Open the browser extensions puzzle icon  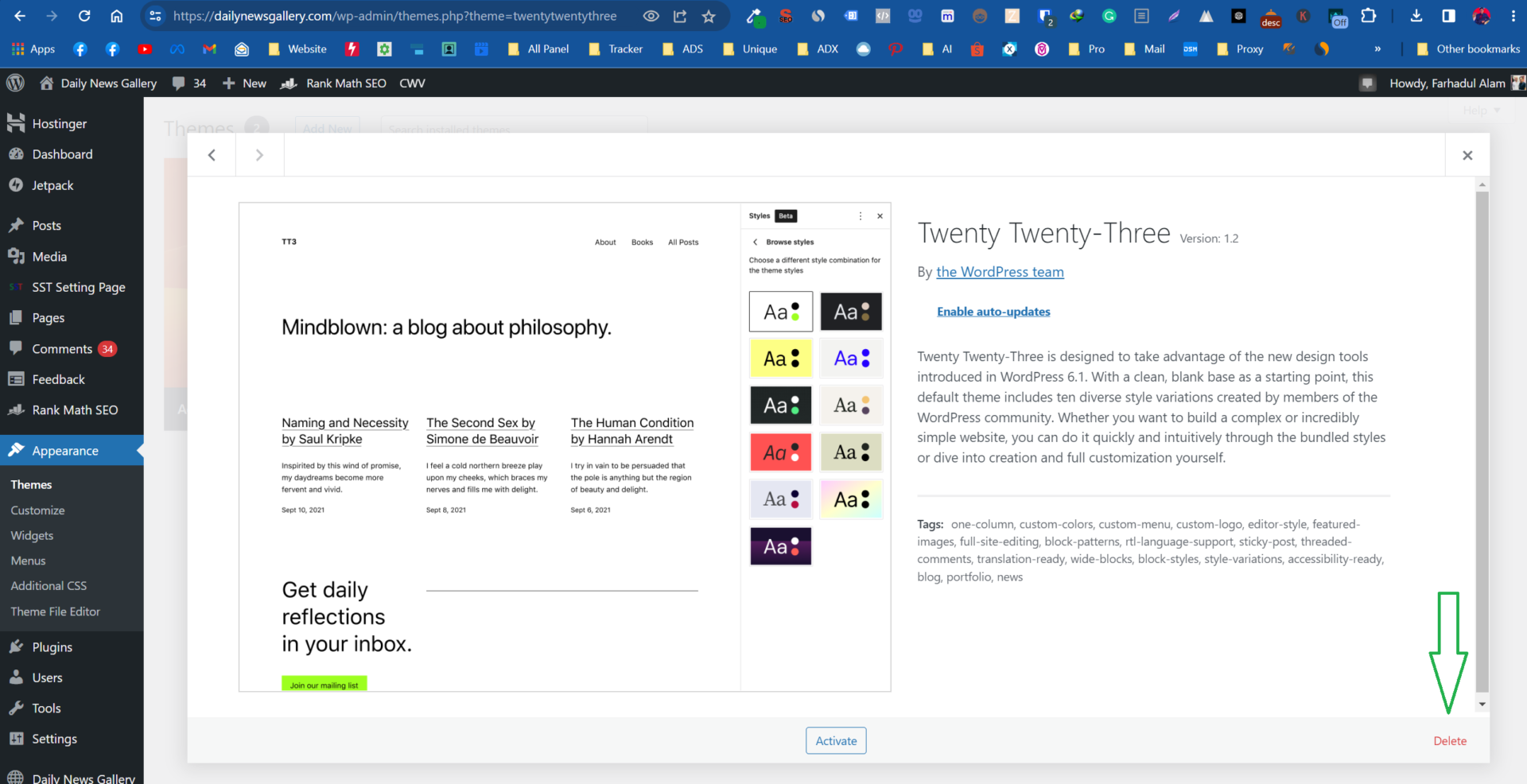pos(1369,16)
